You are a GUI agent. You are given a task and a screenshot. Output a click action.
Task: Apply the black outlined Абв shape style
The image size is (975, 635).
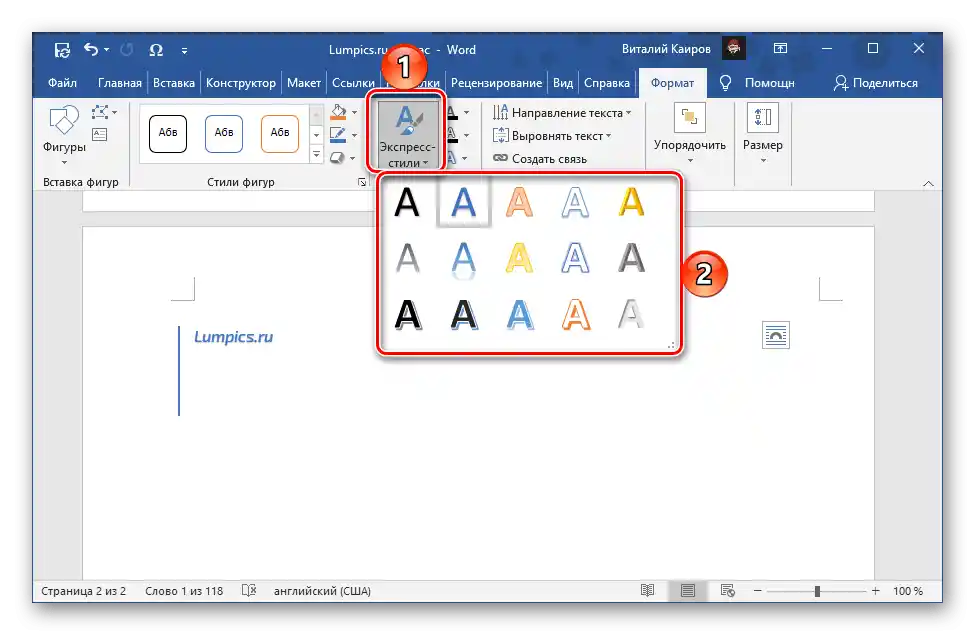[168, 133]
